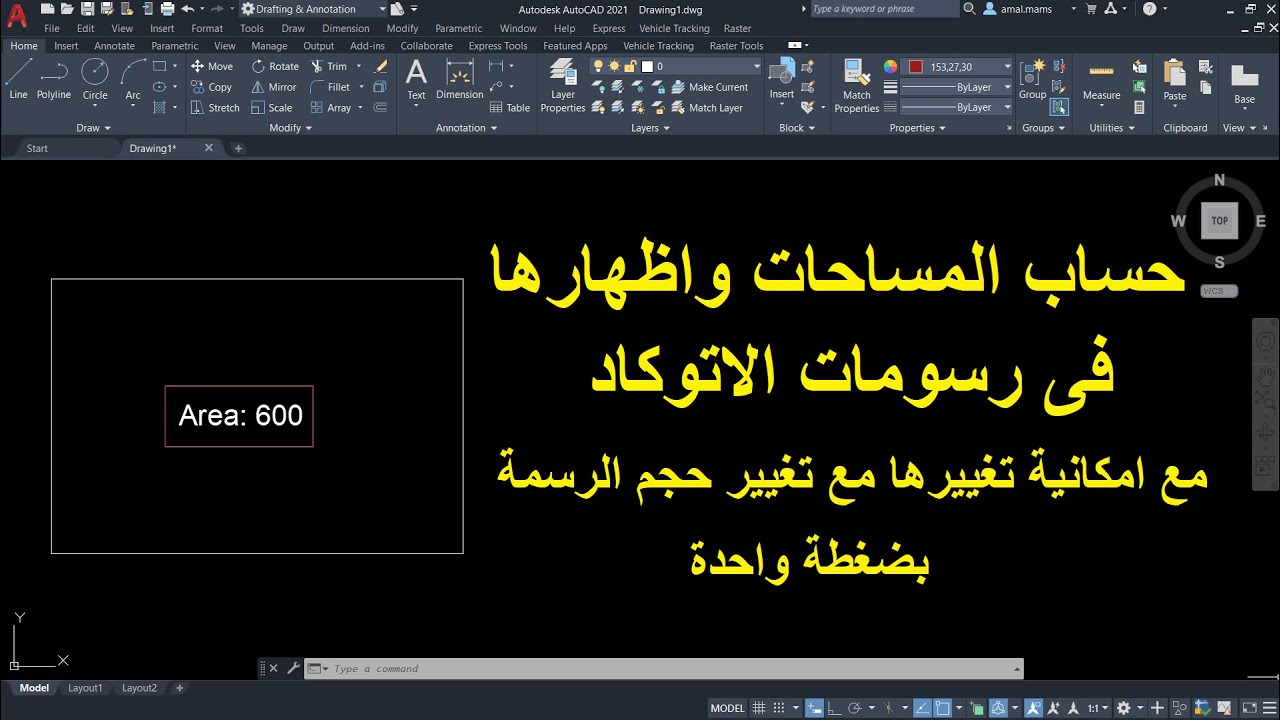Add a new drawing tab
The width and height of the screenshot is (1280, 720).
coord(238,148)
